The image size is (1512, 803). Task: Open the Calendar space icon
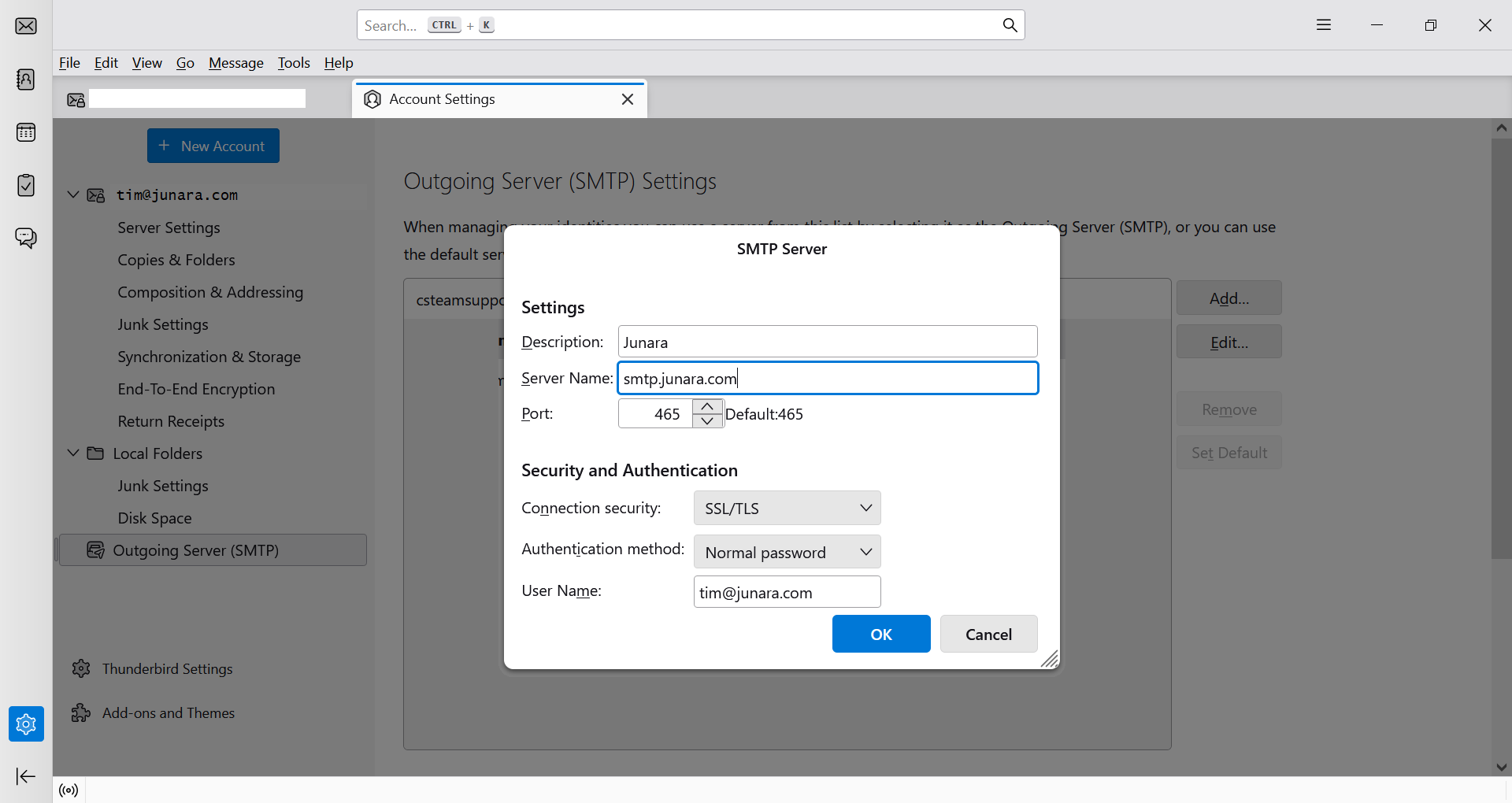tap(26, 132)
